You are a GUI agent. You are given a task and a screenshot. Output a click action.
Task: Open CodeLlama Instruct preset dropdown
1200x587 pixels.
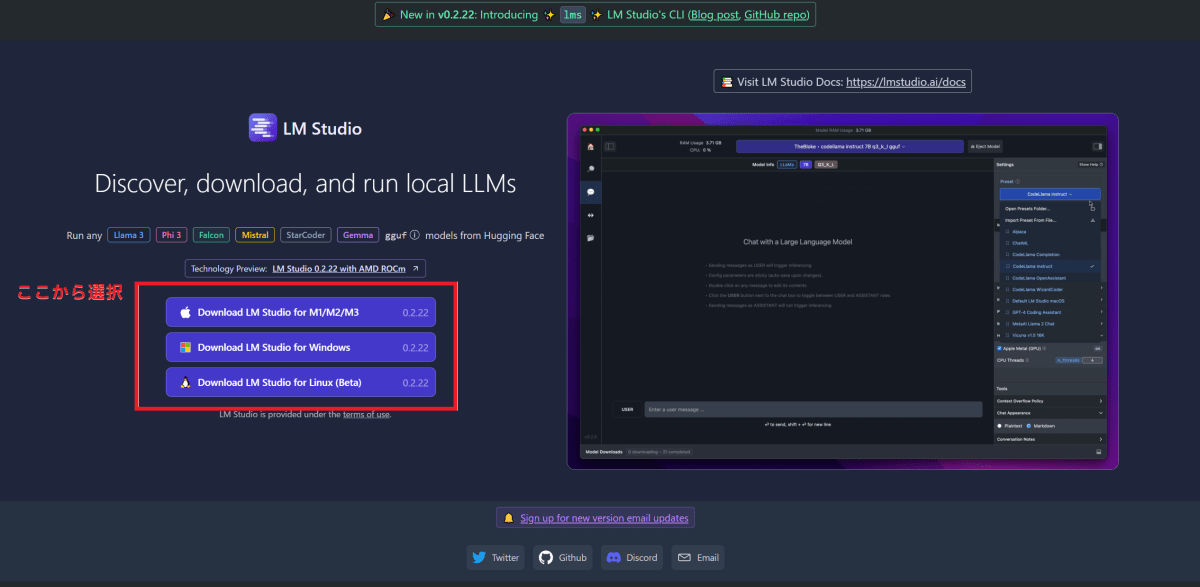point(1050,194)
